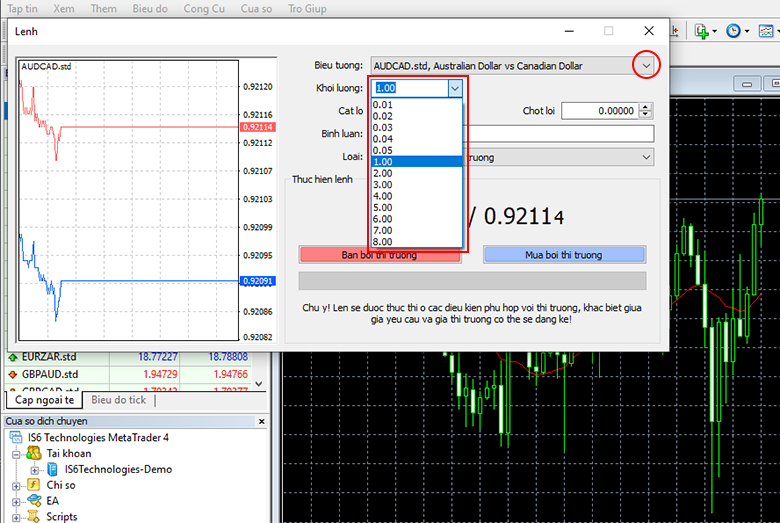This screenshot has width=780, height=523.
Task: Select volume 0.03 from the list
Action: [417, 127]
